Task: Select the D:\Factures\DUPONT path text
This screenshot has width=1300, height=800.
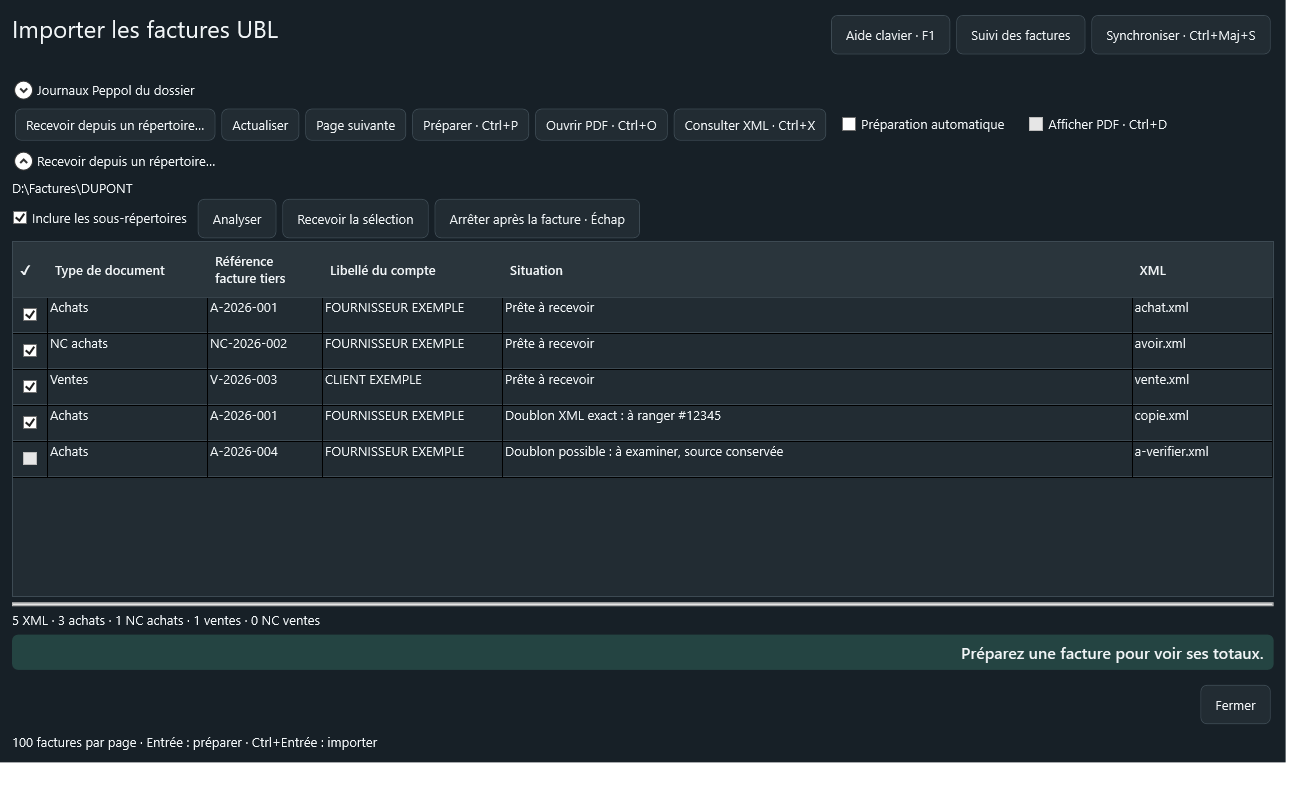Action: (x=72, y=188)
